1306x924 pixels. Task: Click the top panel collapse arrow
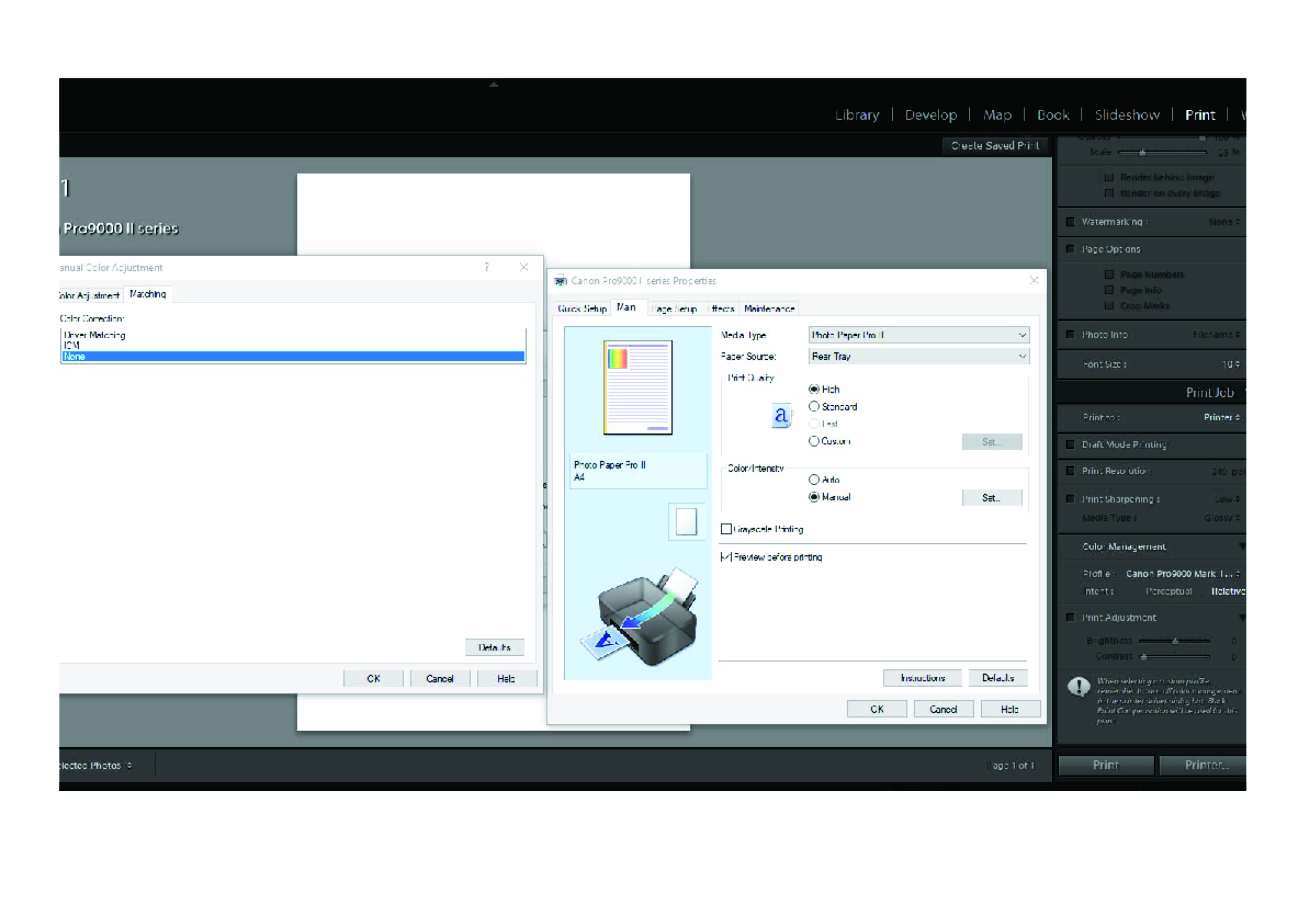pos(494,84)
